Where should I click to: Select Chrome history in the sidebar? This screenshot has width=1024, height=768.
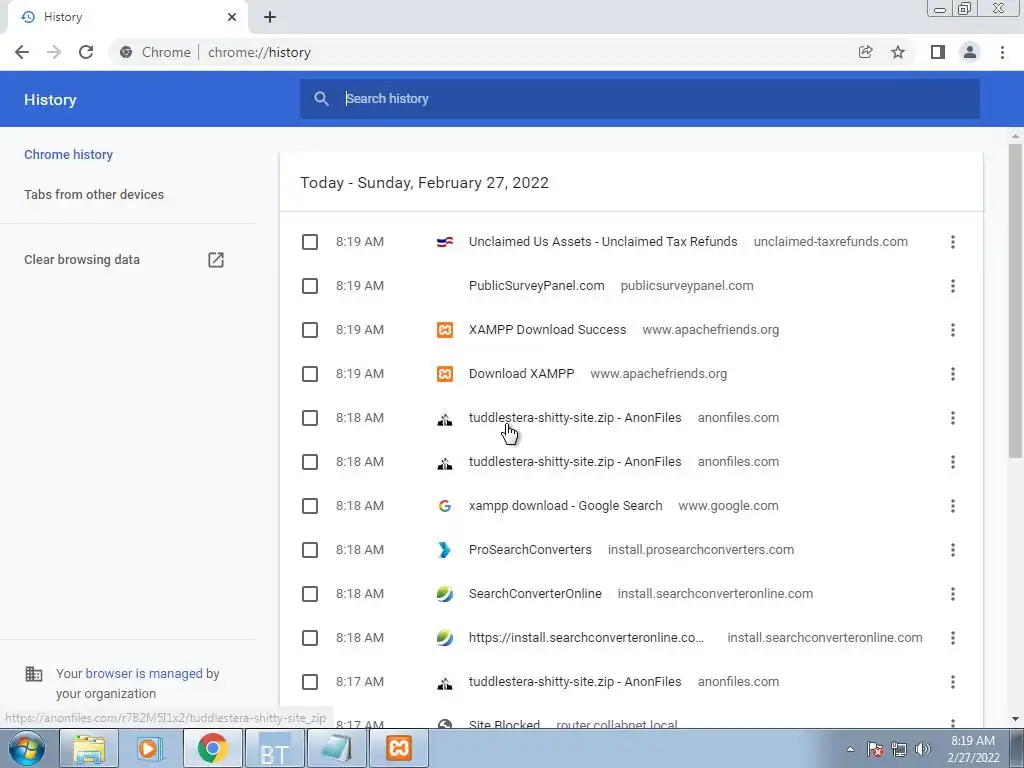(x=69, y=155)
